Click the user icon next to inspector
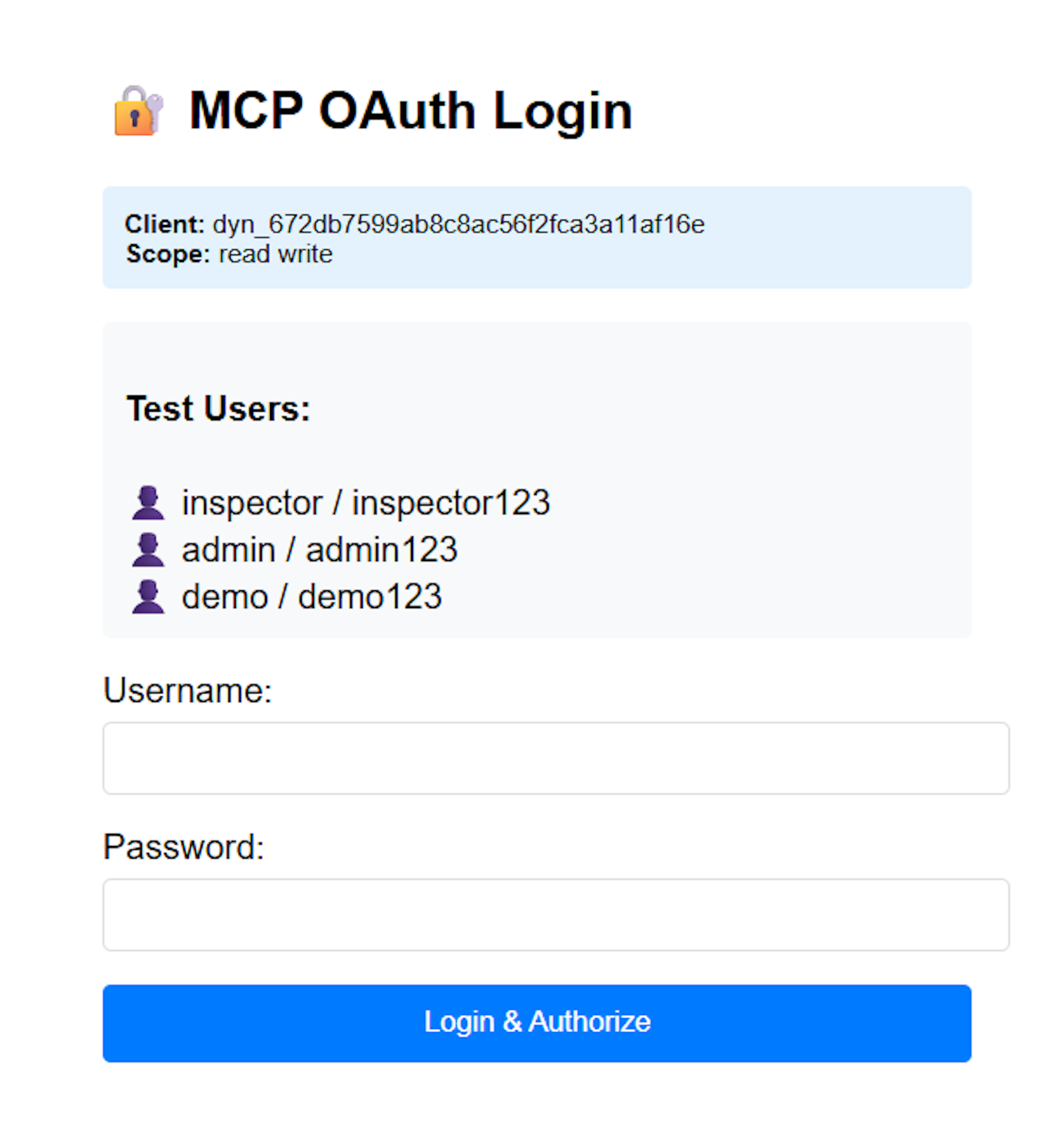 click(149, 503)
